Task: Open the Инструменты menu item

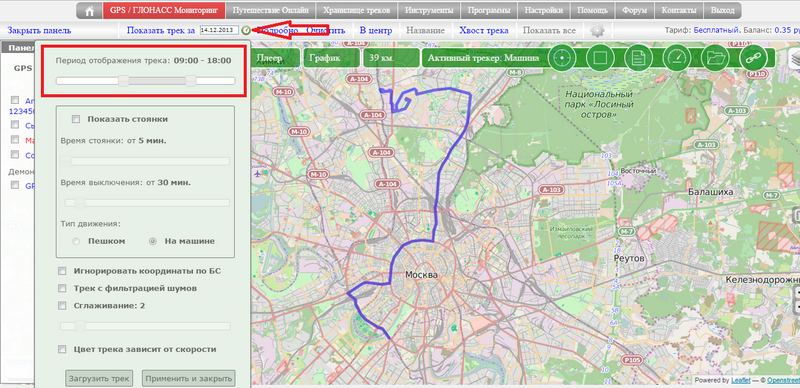Action: [x=429, y=11]
